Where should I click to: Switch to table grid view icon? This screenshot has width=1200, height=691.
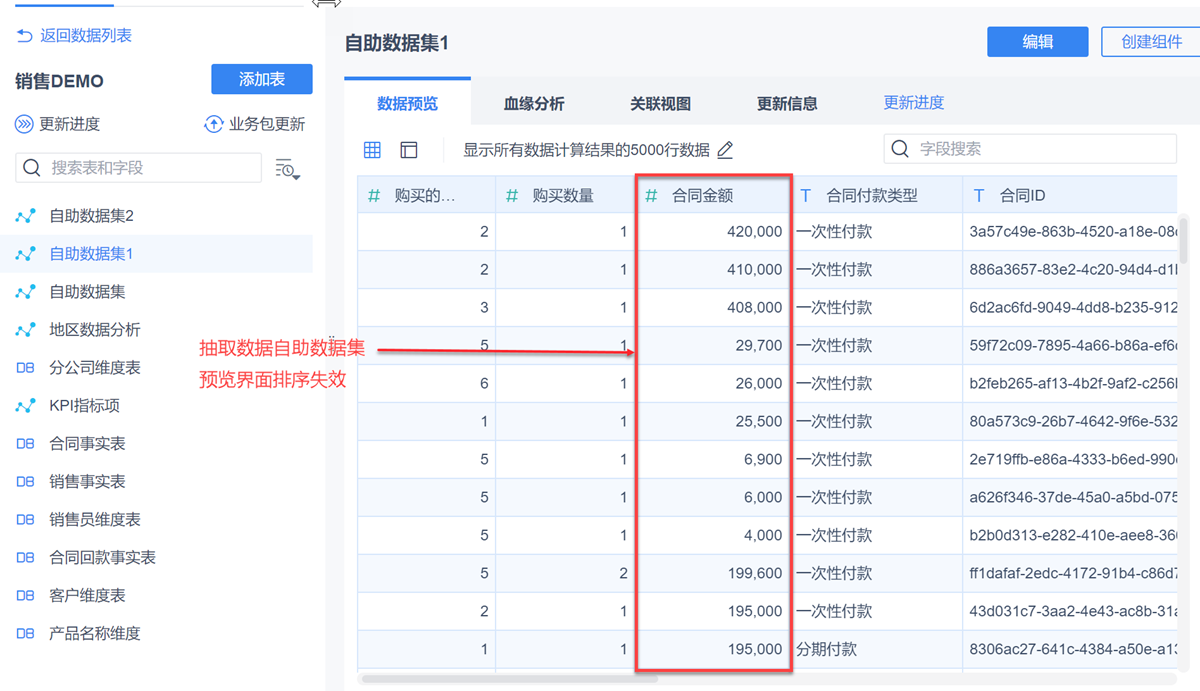[372, 150]
